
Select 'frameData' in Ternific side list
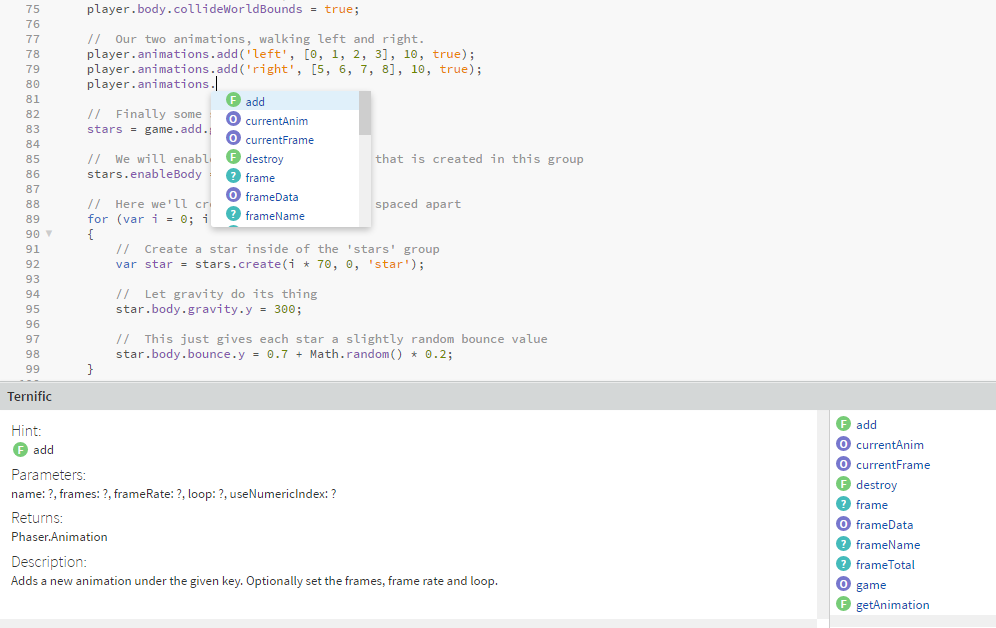884,525
